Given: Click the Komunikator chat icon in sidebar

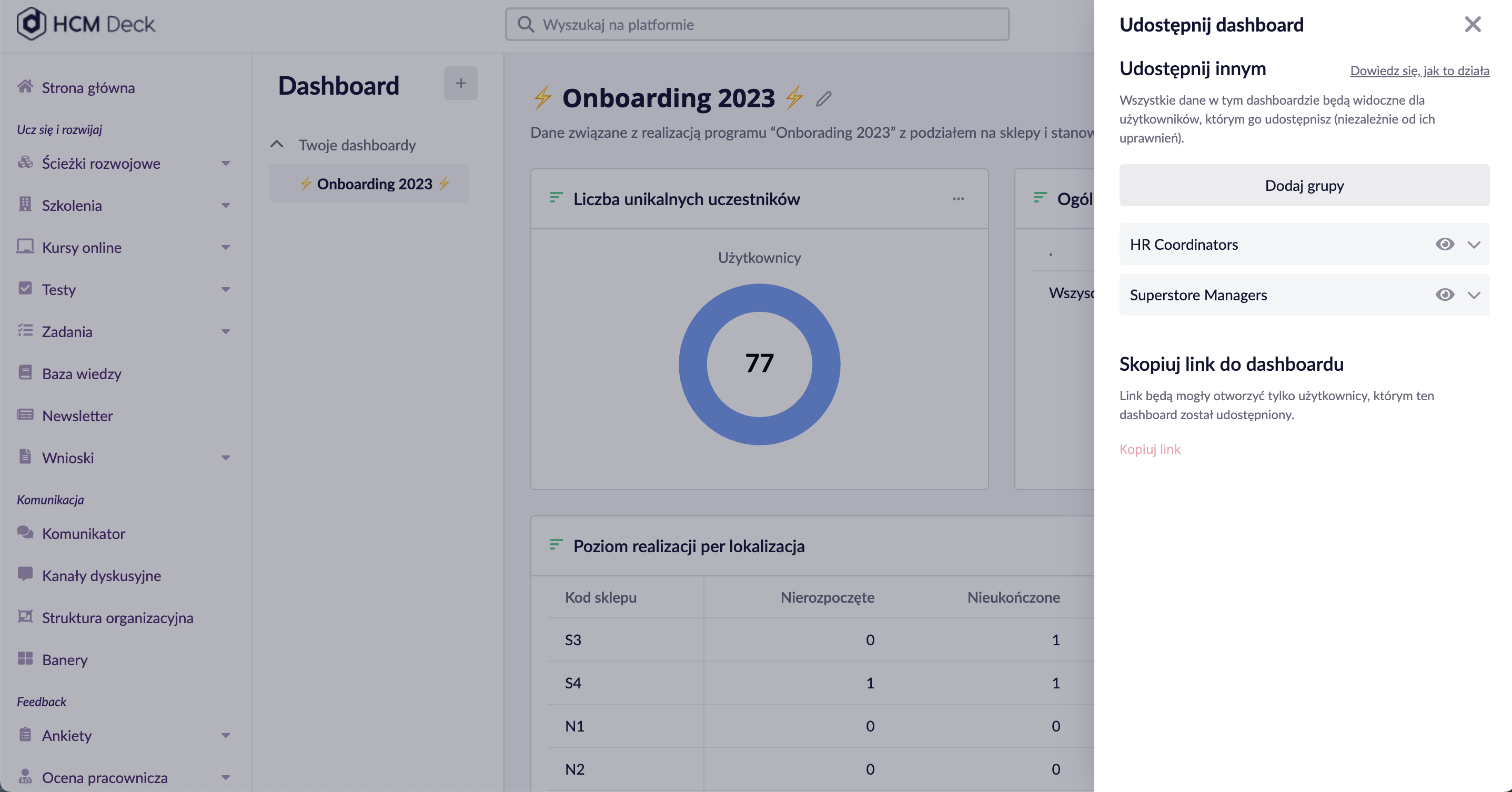Looking at the screenshot, I should [25, 533].
